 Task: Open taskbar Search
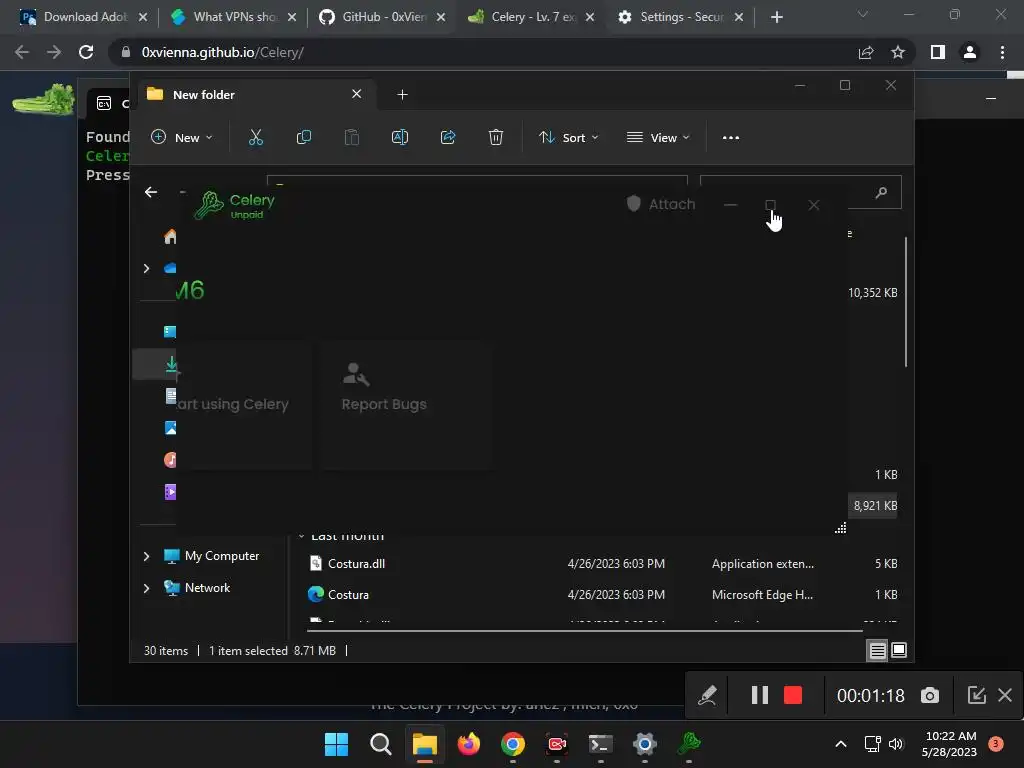coord(381,744)
